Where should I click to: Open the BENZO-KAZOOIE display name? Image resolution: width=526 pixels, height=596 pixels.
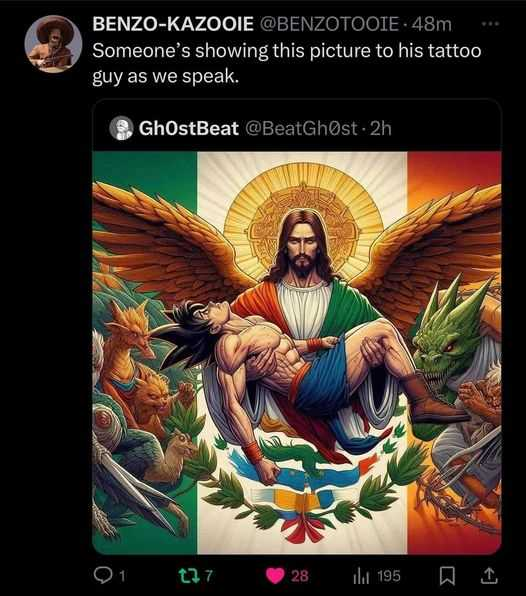tap(173, 24)
